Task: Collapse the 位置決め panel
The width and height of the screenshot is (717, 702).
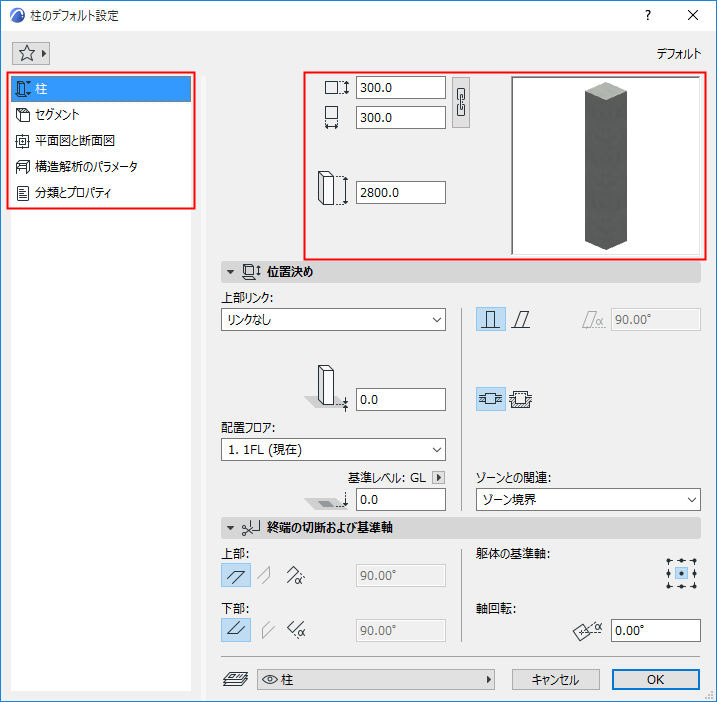Action: tap(230, 272)
